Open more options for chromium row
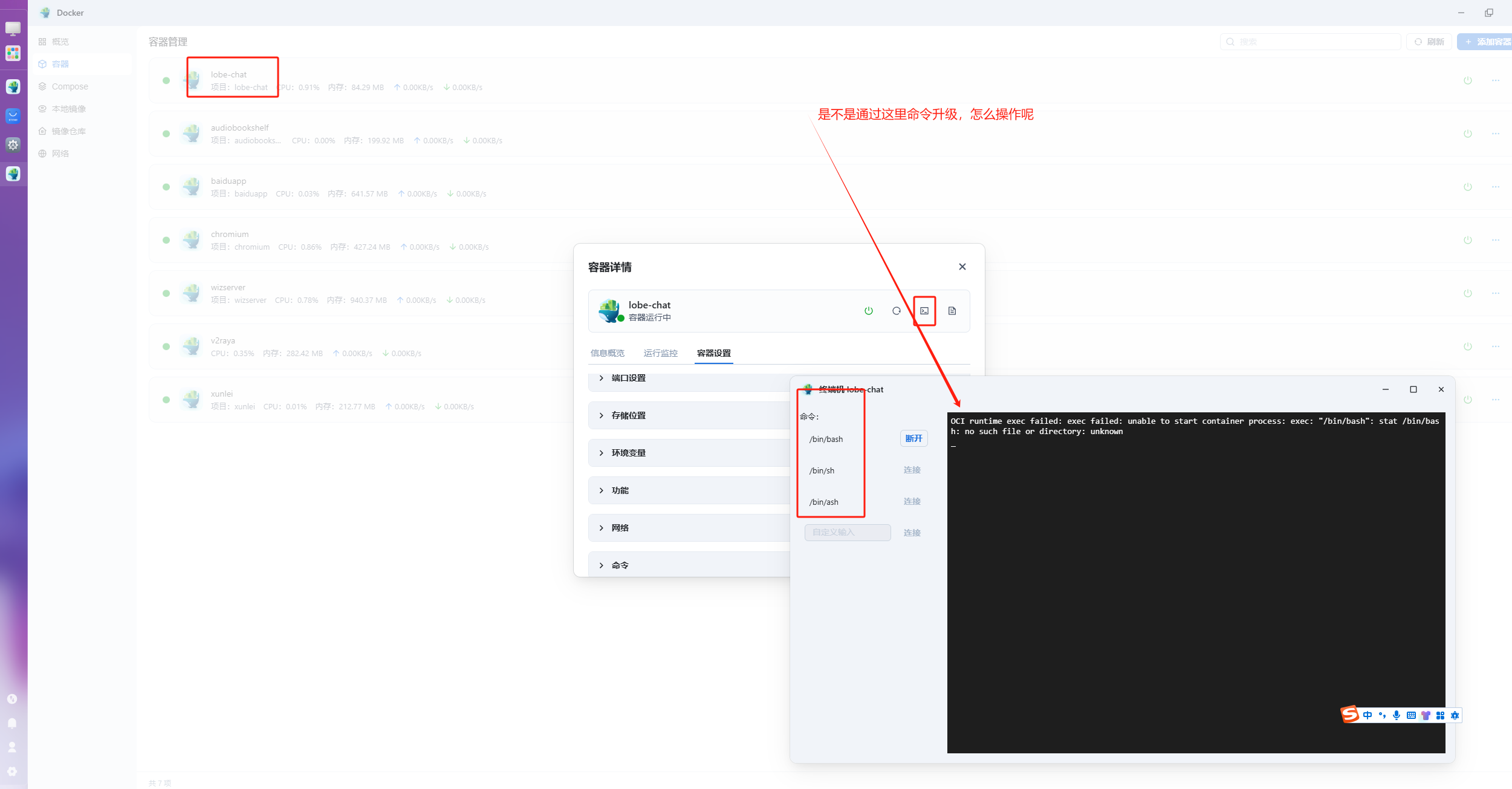This screenshot has width=1512, height=789. click(x=1496, y=240)
